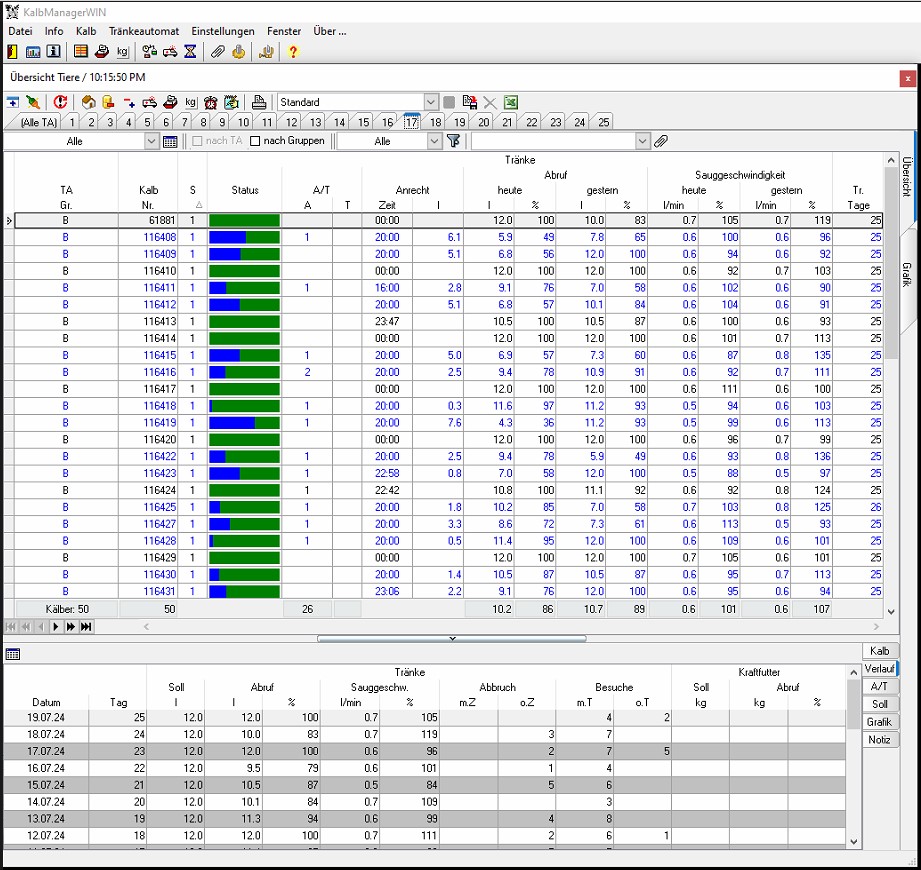Click the alarm clock icon in toolbar
The image size is (921, 870).
211,102
